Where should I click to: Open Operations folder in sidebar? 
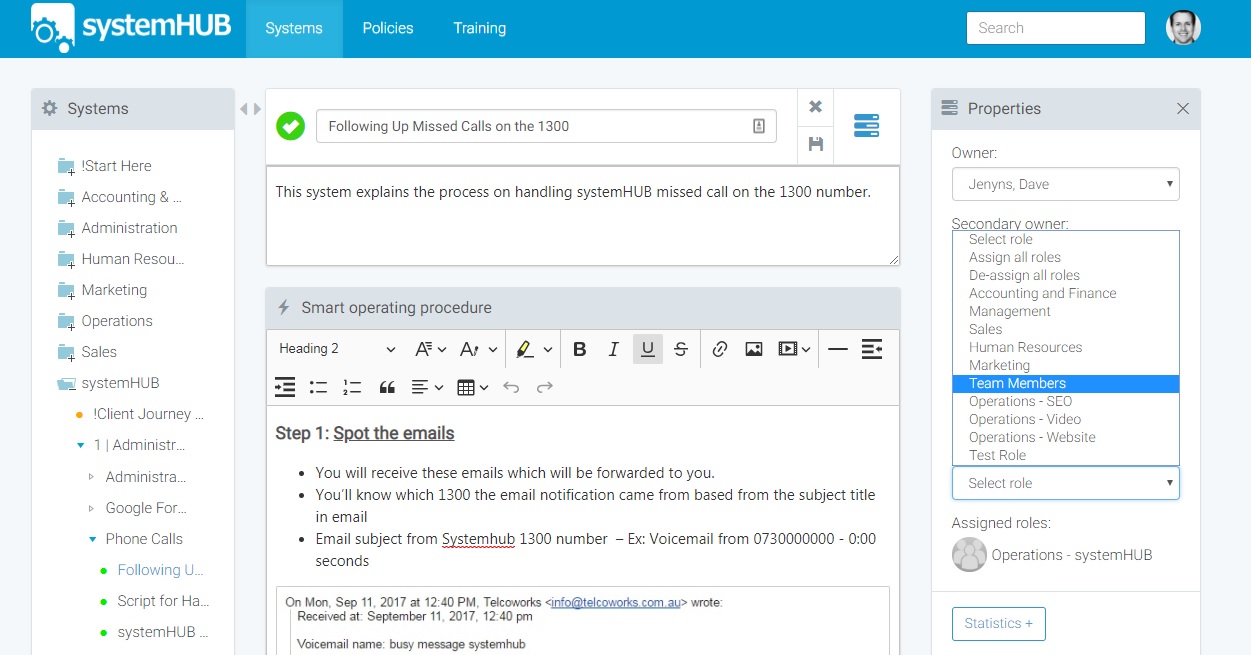point(117,321)
